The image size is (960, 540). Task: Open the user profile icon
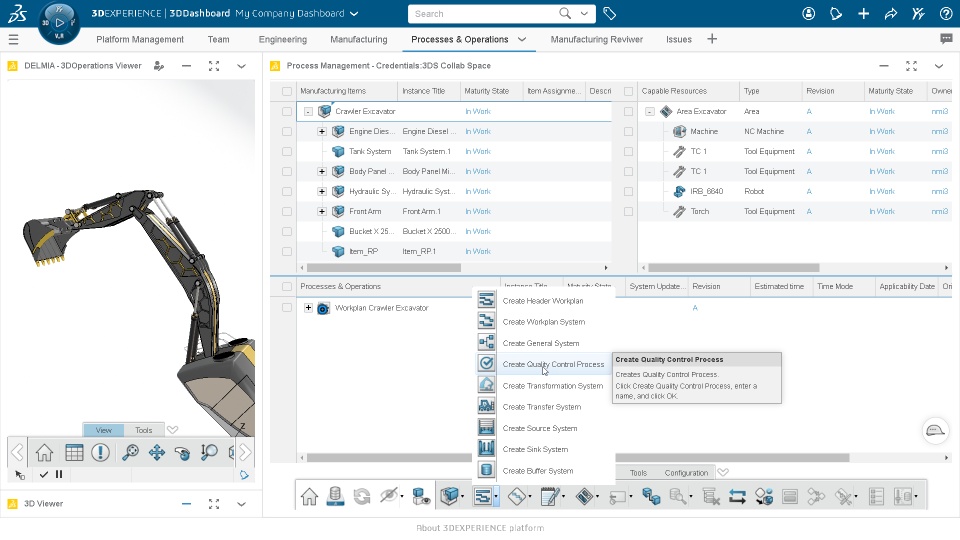pyautogui.click(x=809, y=13)
